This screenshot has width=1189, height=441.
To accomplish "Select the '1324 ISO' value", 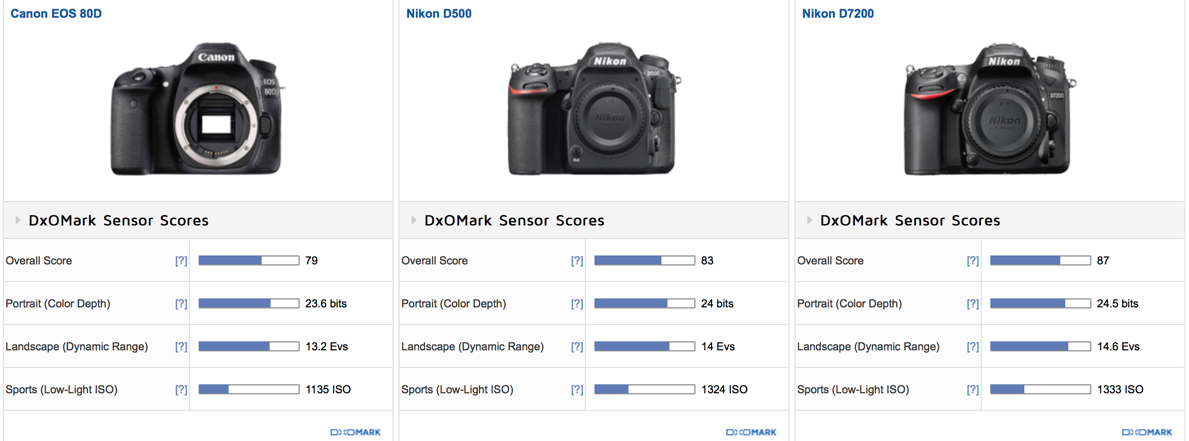I will point(724,390).
